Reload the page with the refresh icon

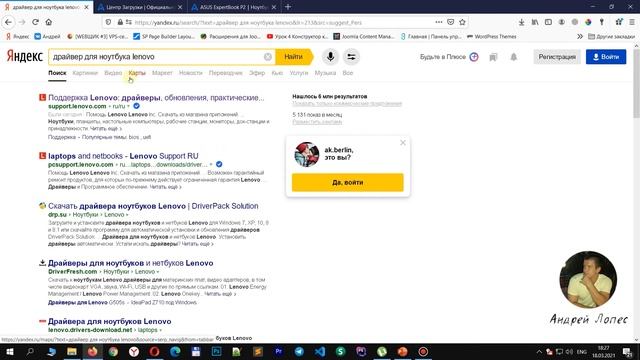36,22
